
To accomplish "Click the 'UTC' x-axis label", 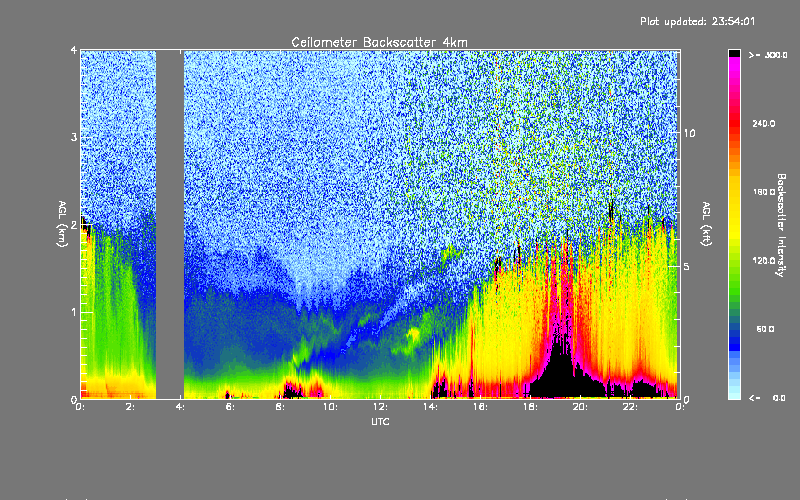I will coord(380,421).
